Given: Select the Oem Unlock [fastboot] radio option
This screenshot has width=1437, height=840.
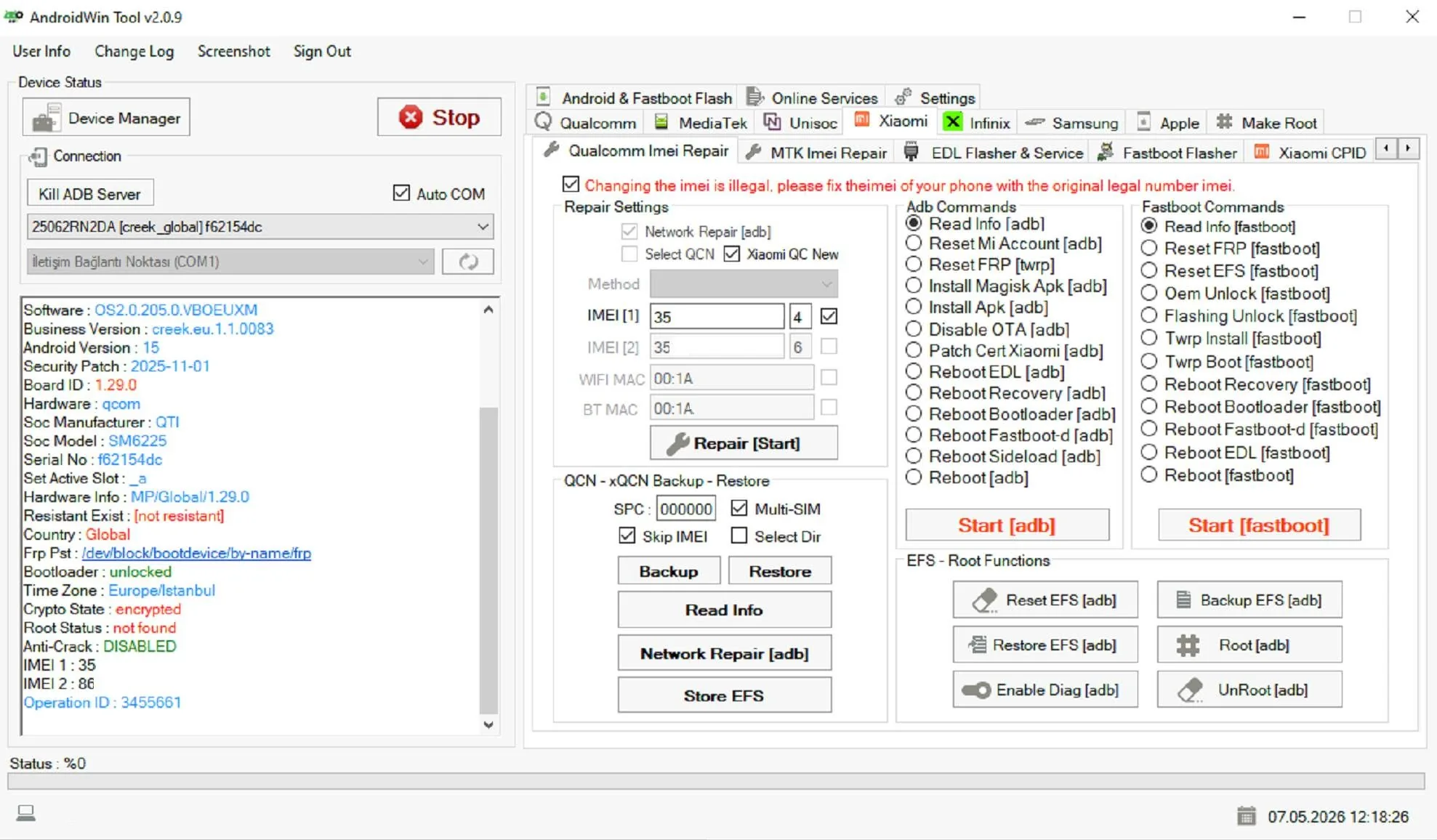Looking at the screenshot, I should click(1148, 293).
